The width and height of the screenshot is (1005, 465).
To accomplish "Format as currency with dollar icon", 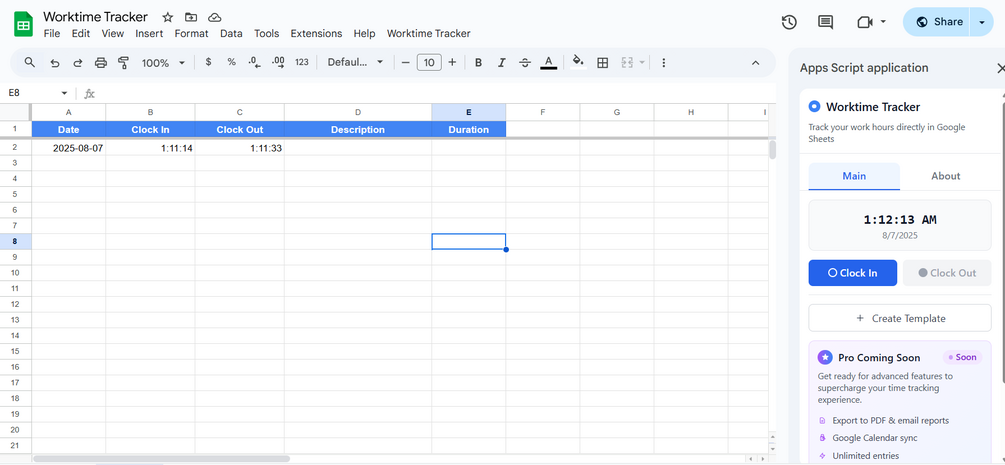I will coord(208,62).
